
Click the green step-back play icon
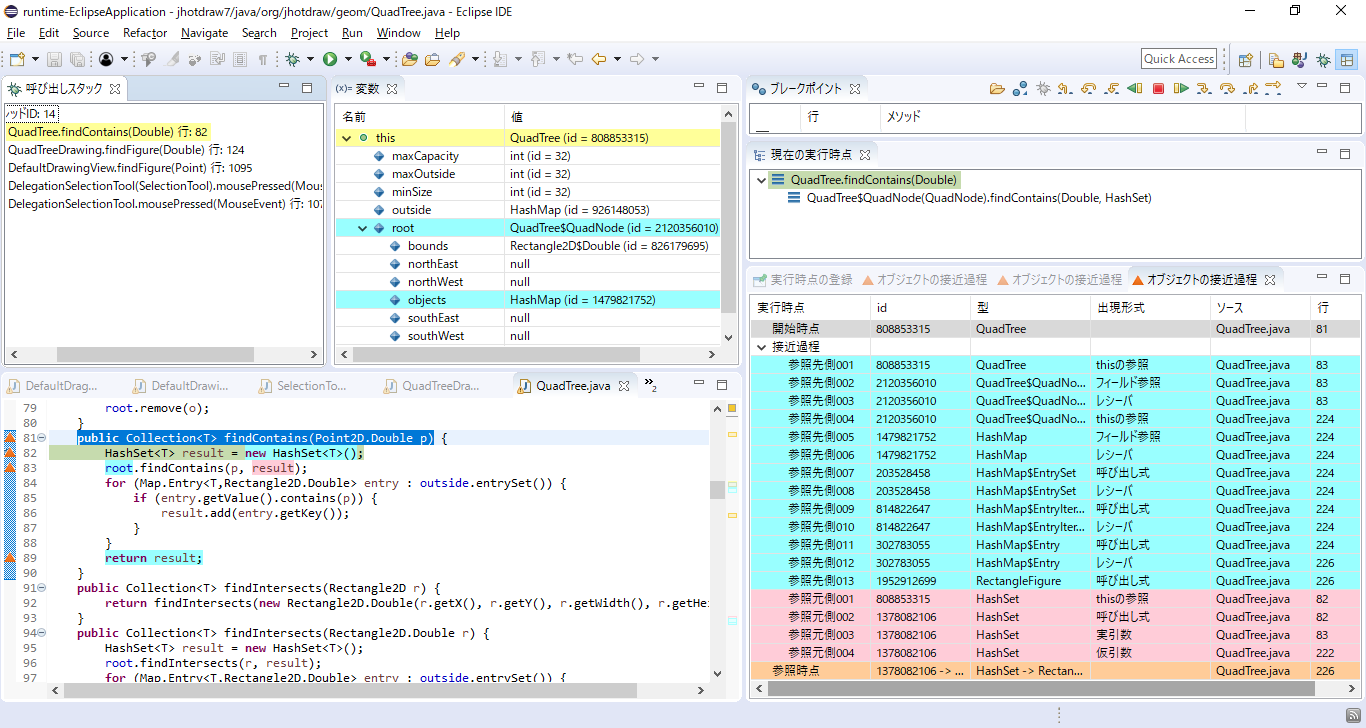click(1134, 88)
